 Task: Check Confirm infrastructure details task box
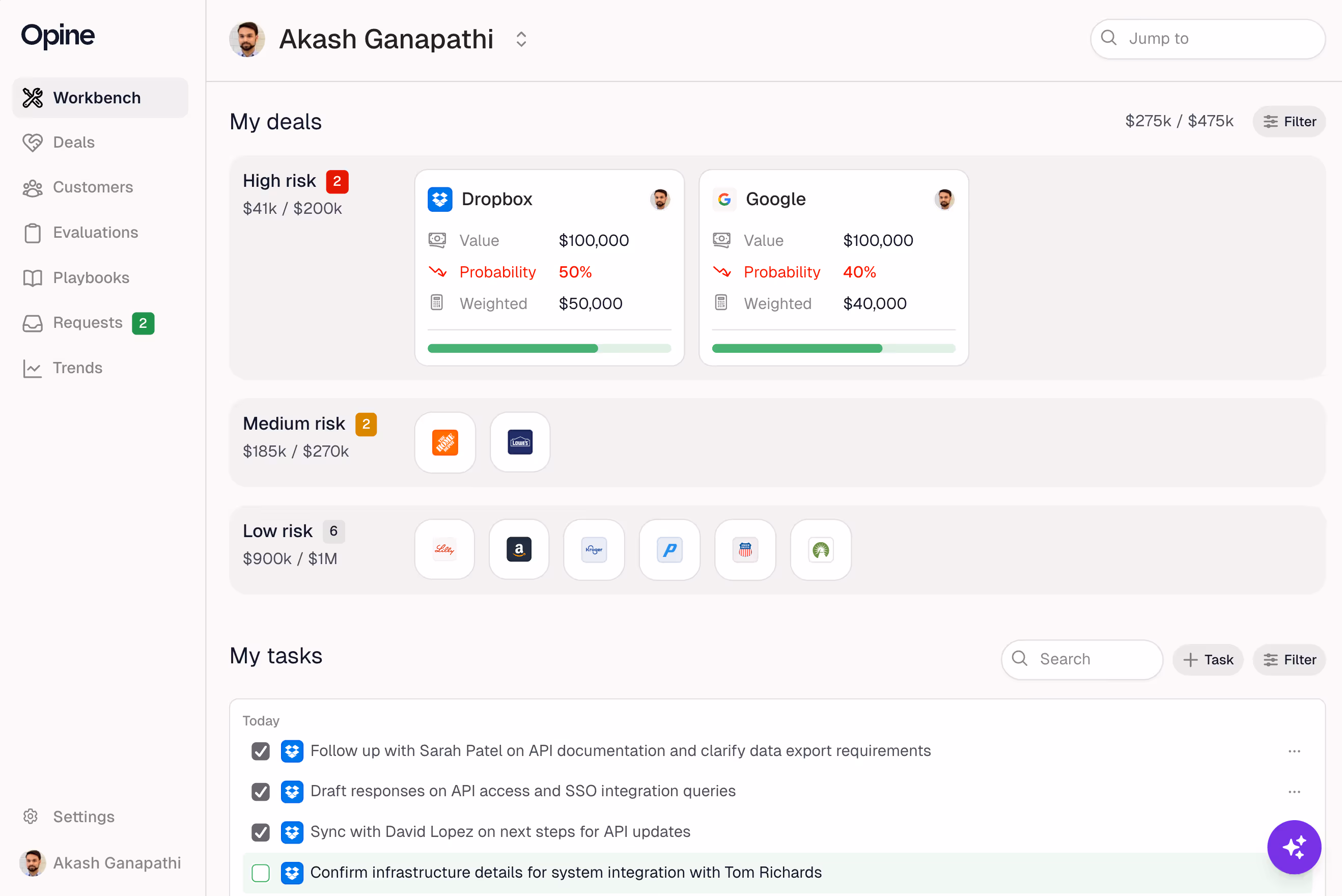point(261,873)
